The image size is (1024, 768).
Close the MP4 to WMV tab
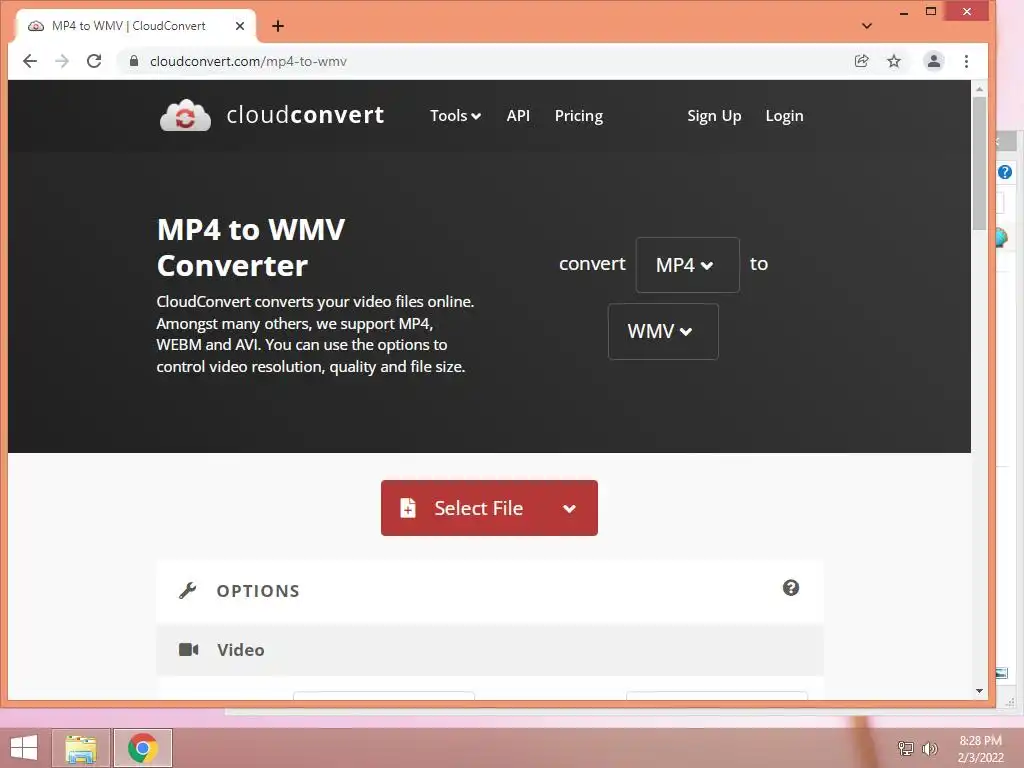[240, 26]
